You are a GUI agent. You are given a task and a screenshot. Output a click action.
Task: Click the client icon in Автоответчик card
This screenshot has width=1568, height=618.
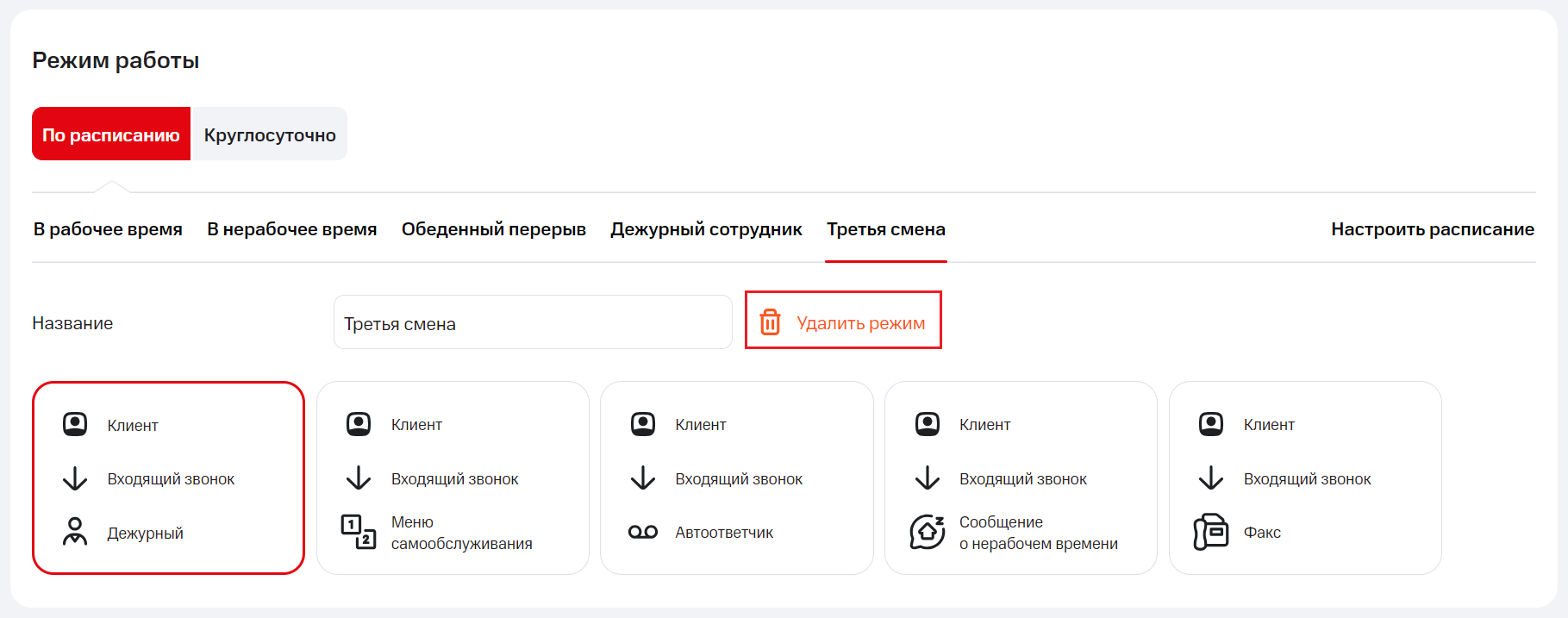pos(643,424)
